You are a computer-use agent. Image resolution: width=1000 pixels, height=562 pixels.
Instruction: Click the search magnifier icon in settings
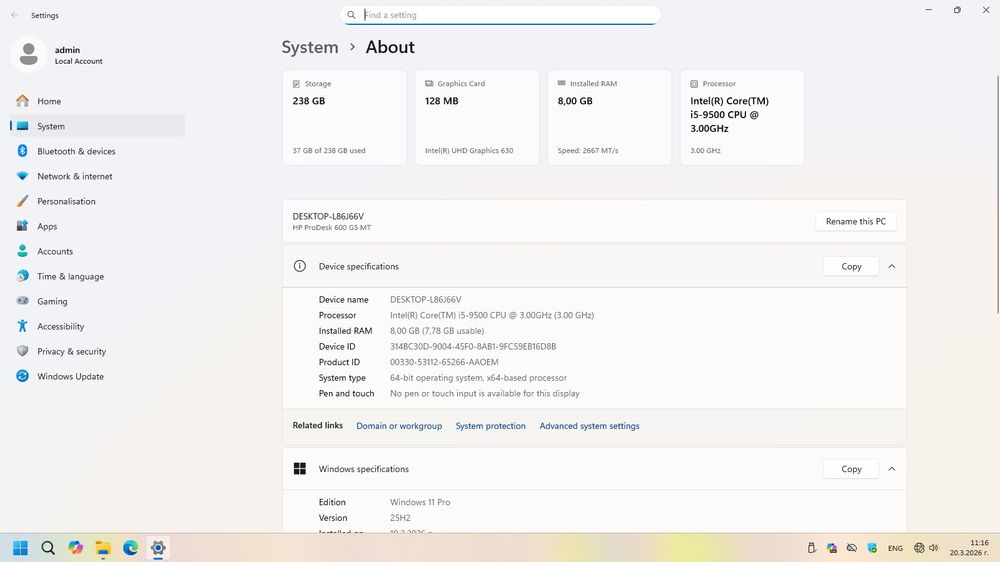[x=351, y=15]
